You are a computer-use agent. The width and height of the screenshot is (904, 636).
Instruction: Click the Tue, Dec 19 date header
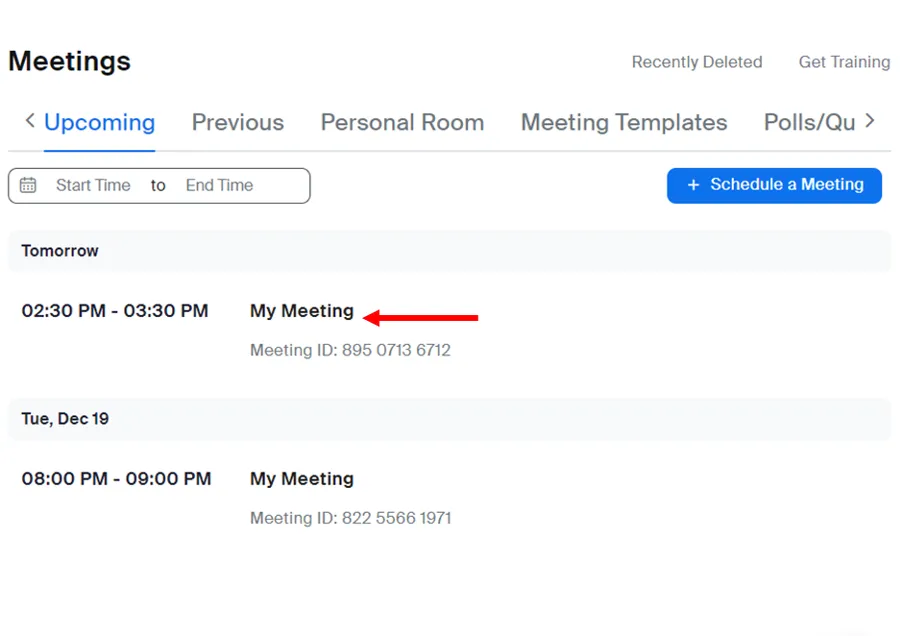pyautogui.click(x=65, y=419)
